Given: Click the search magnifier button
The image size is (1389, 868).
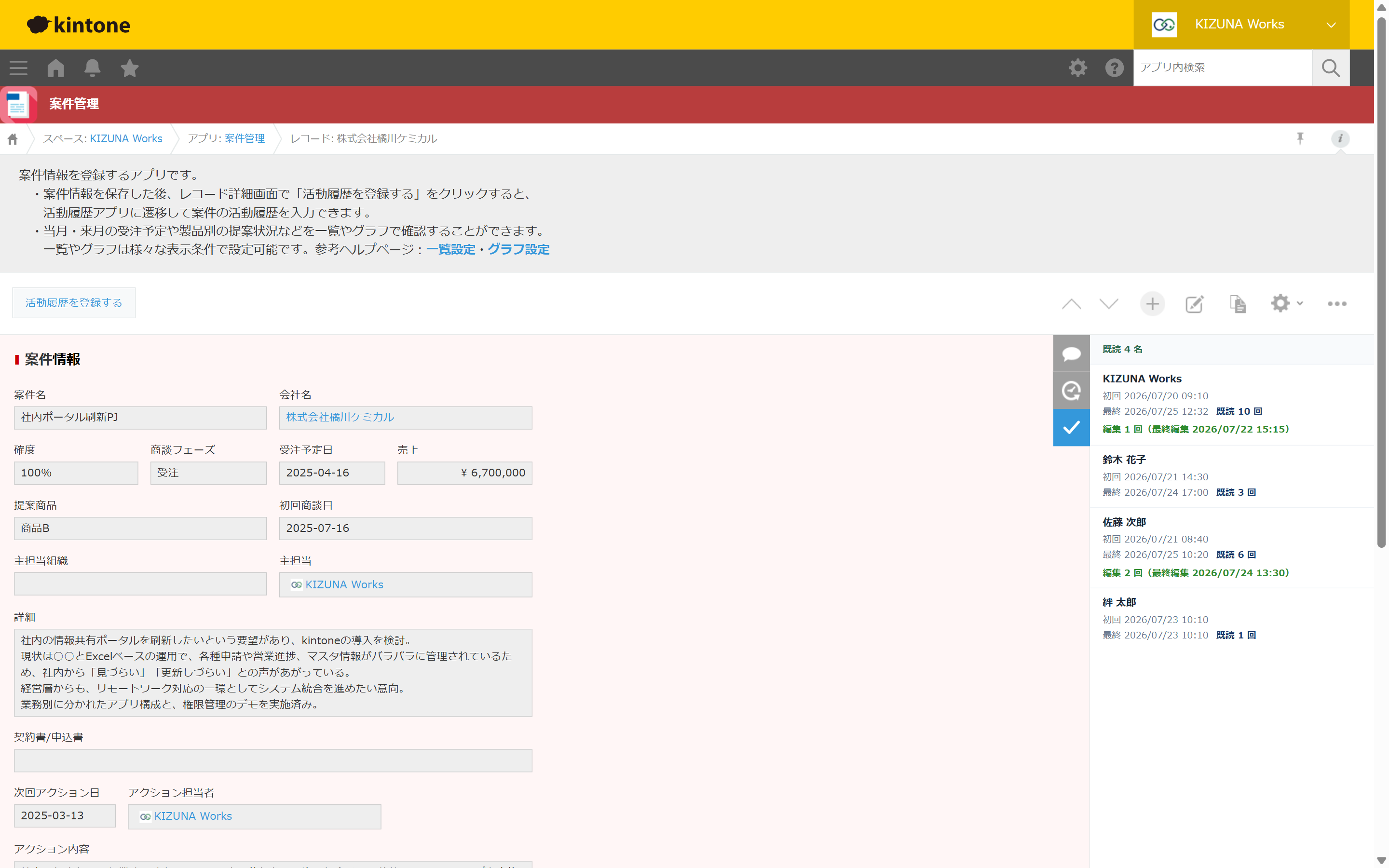Looking at the screenshot, I should point(1331,68).
